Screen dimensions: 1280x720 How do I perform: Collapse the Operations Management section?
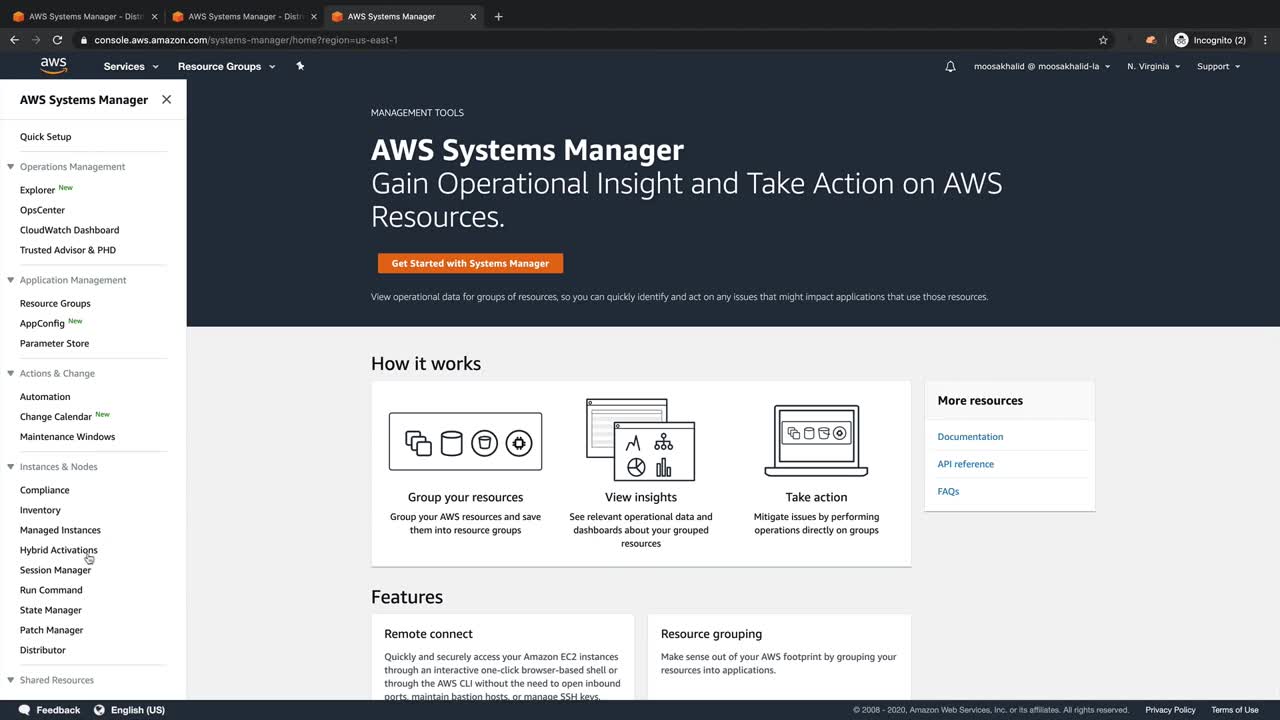tap(11, 167)
